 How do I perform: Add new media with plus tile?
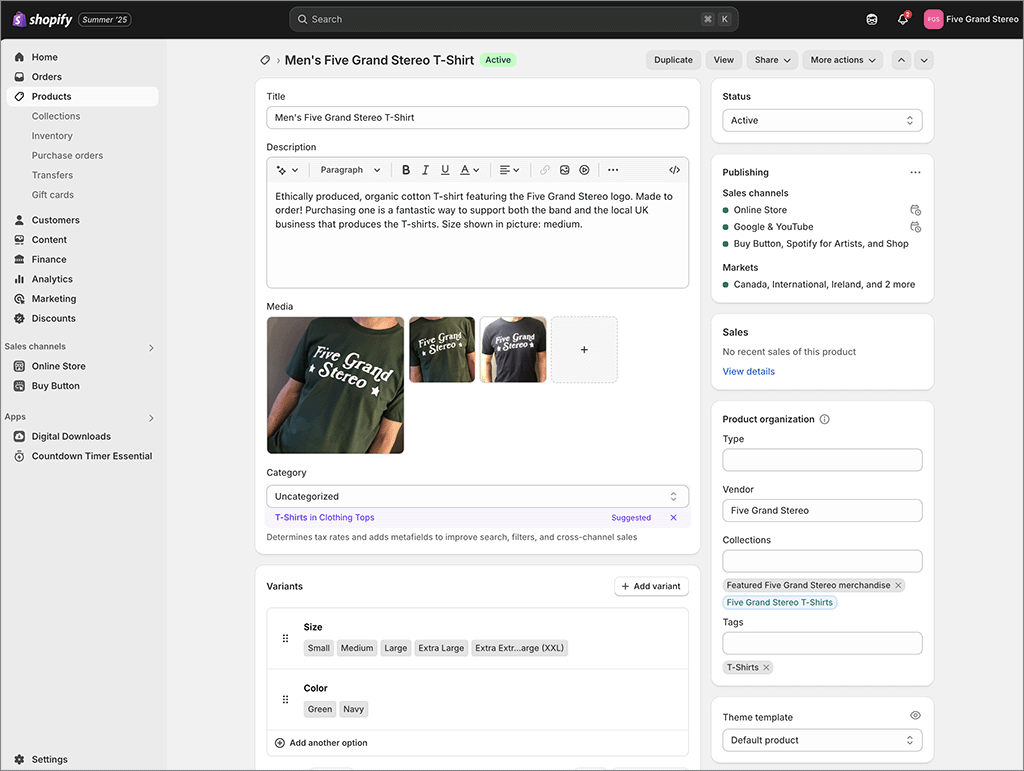click(x=584, y=350)
